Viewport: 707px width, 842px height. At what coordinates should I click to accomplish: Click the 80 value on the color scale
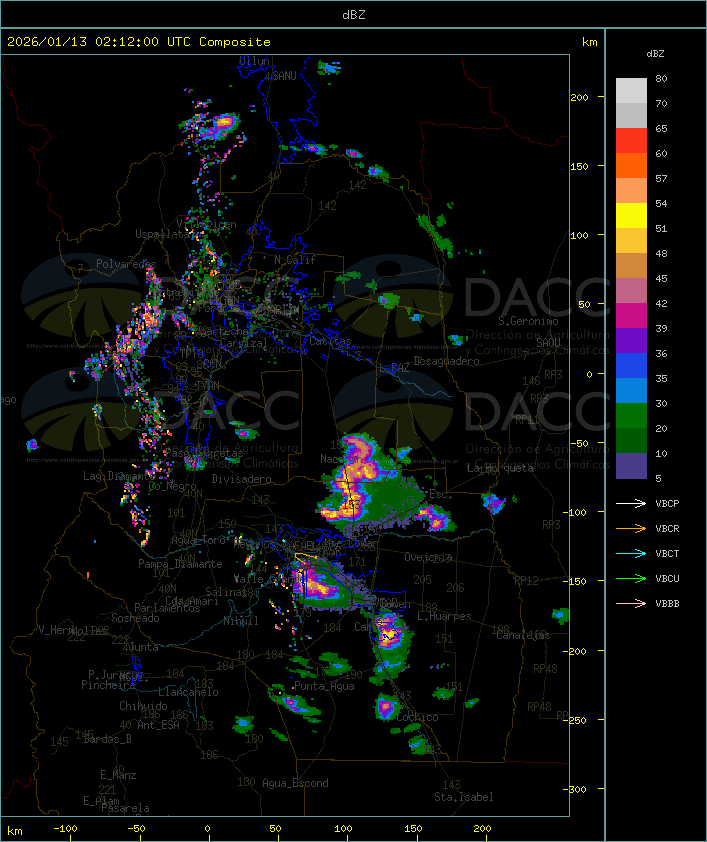point(661,78)
